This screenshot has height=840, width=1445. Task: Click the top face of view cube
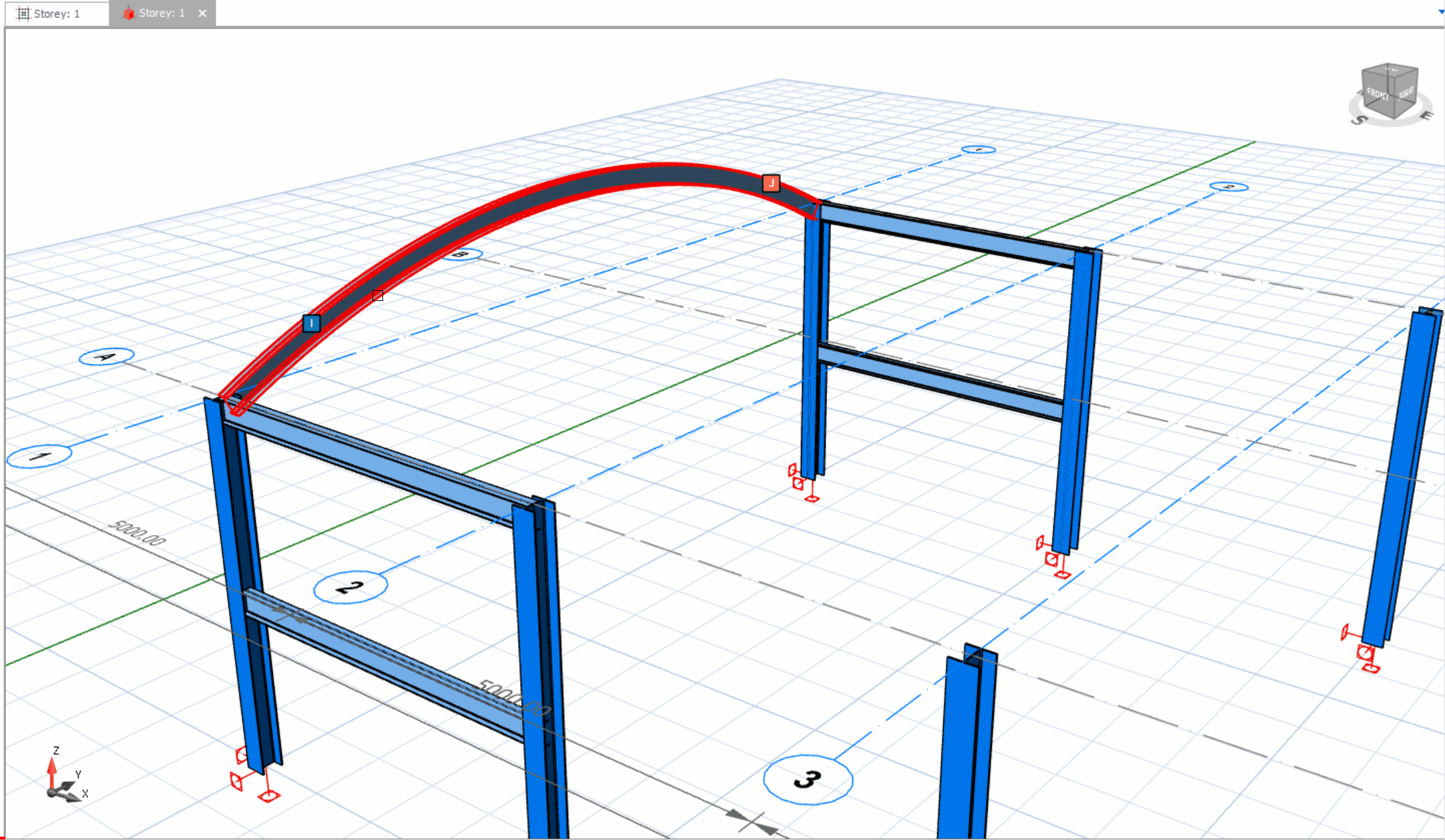click(1391, 70)
